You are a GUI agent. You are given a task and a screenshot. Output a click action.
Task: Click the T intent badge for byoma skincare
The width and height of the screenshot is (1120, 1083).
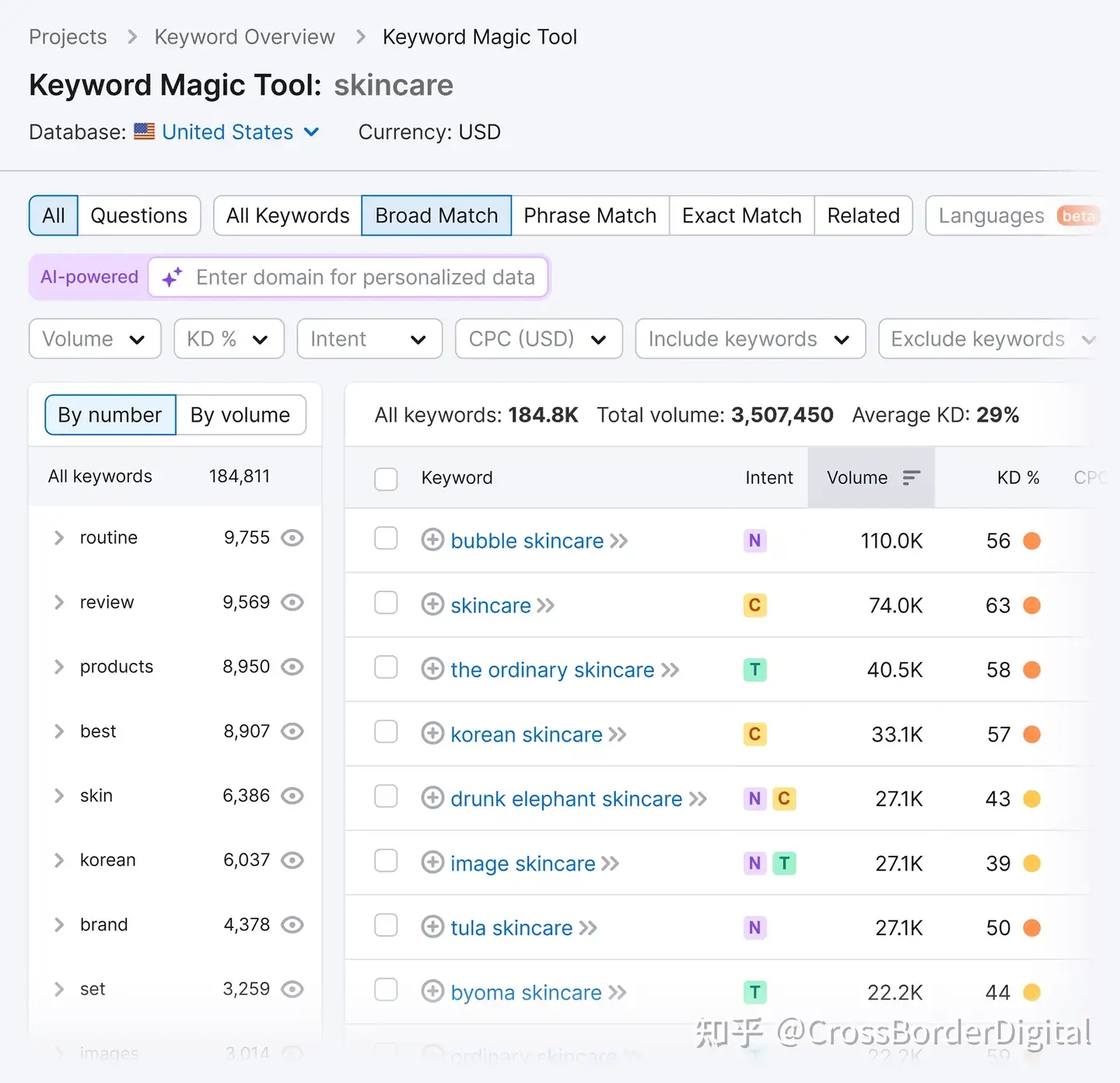point(754,992)
